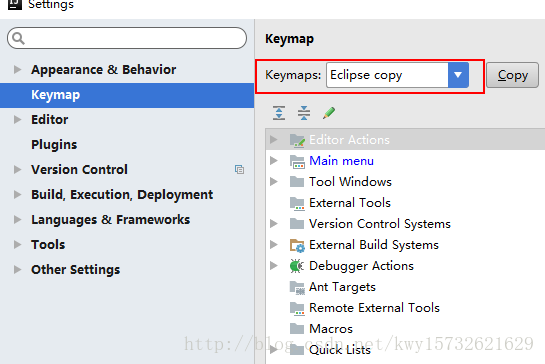The image size is (545, 364).
Task: Select the Macros row text
Action: (331, 329)
